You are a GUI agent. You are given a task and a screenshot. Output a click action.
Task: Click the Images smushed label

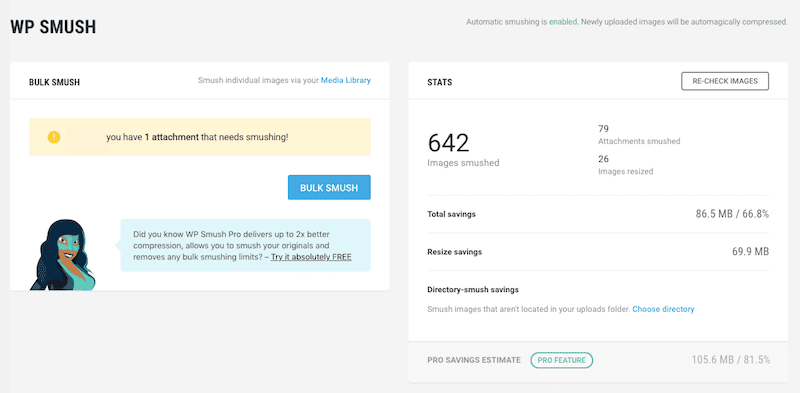point(463,163)
